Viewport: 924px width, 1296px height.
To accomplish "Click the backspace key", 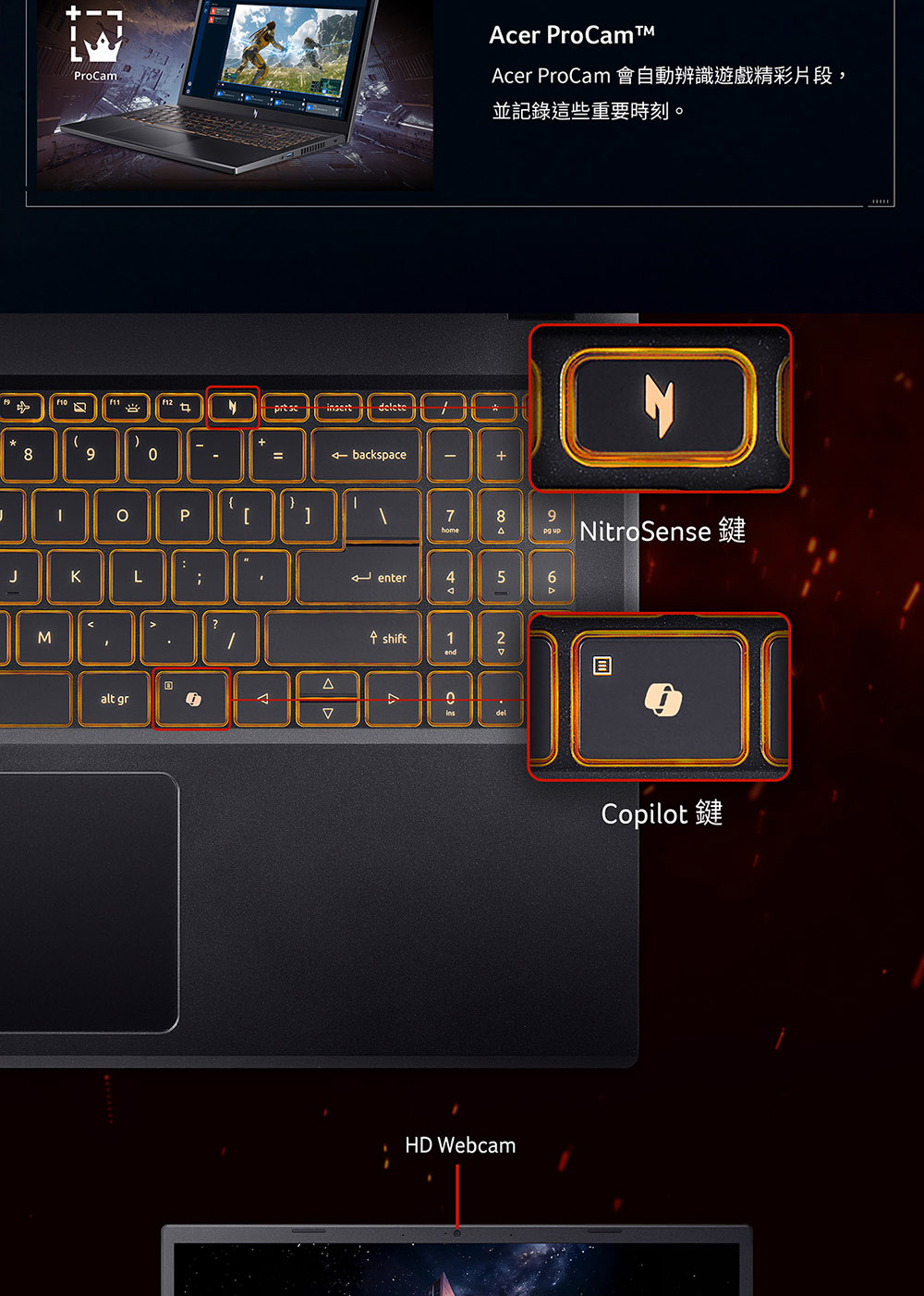I will tap(367, 455).
